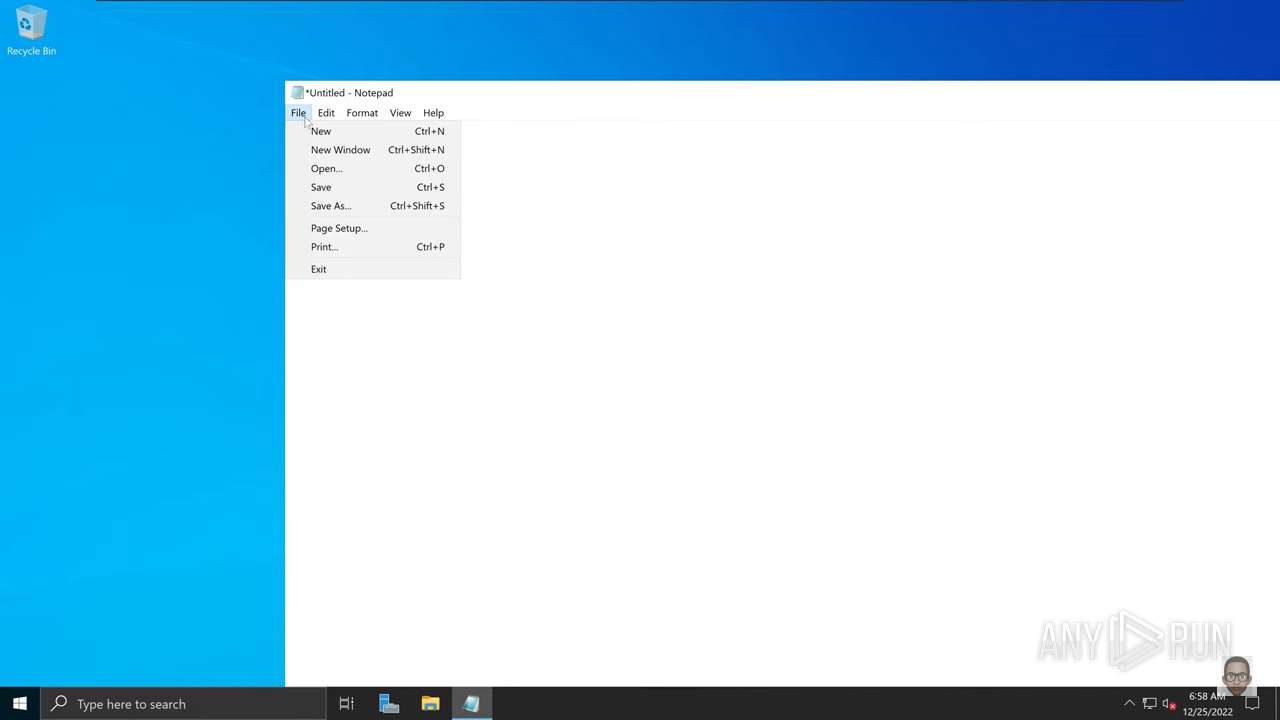This screenshot has height=720, width=1280.
Task: Open the notification center icon
Action: point(1252,704)
